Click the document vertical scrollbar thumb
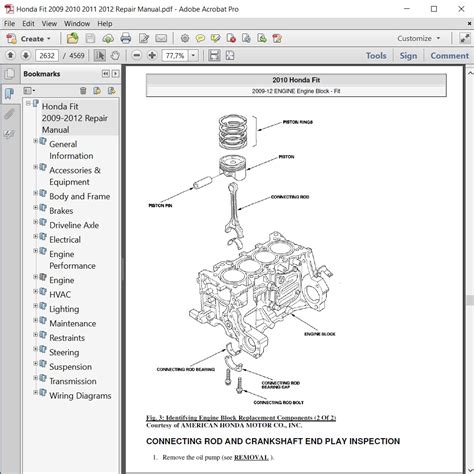474x474 pixels. tap(470, 300)
